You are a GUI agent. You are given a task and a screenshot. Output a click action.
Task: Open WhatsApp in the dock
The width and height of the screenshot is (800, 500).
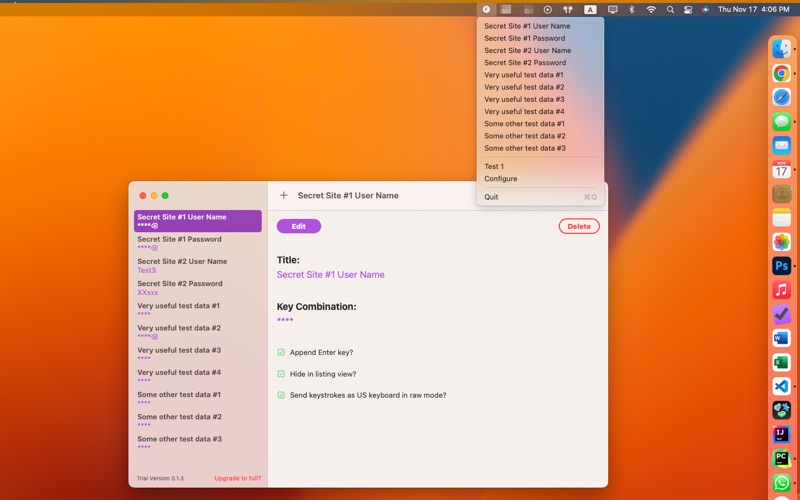781,483
